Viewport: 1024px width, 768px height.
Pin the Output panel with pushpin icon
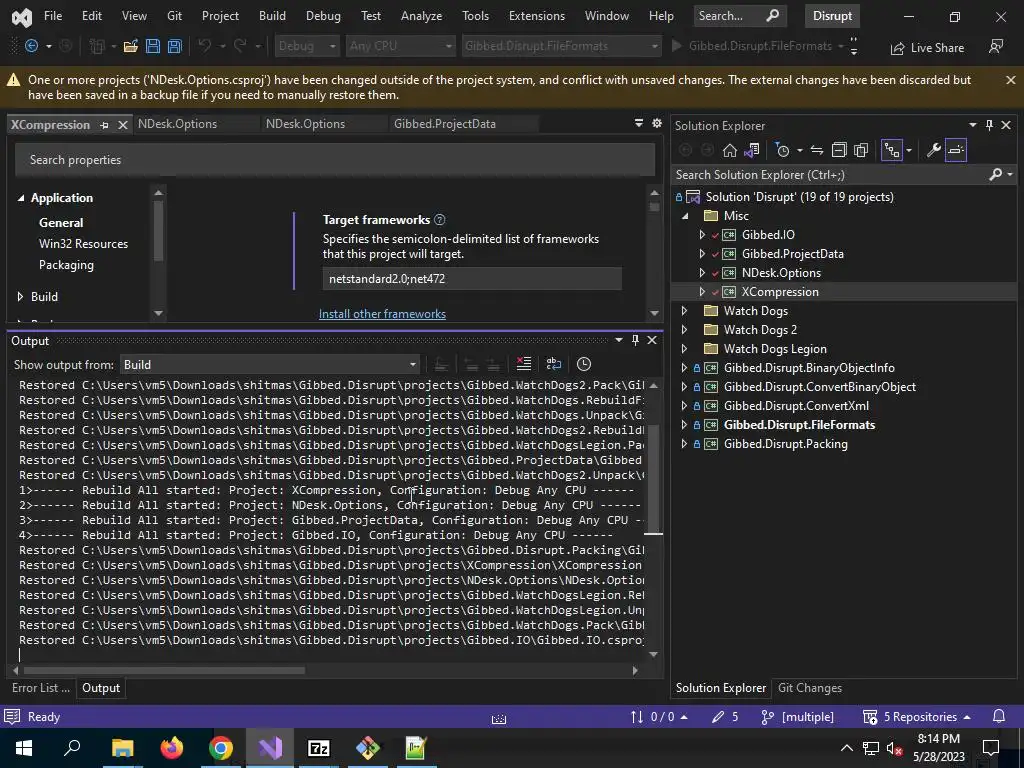tap(635, 340)
